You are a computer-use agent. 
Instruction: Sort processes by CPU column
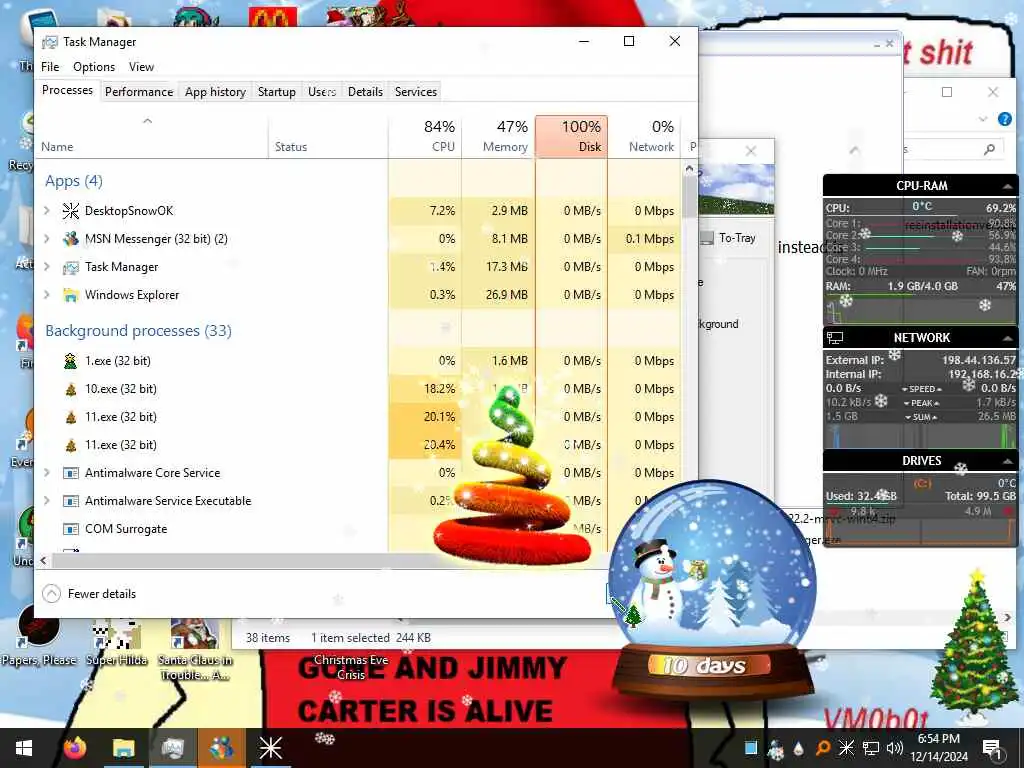point(425,136)
